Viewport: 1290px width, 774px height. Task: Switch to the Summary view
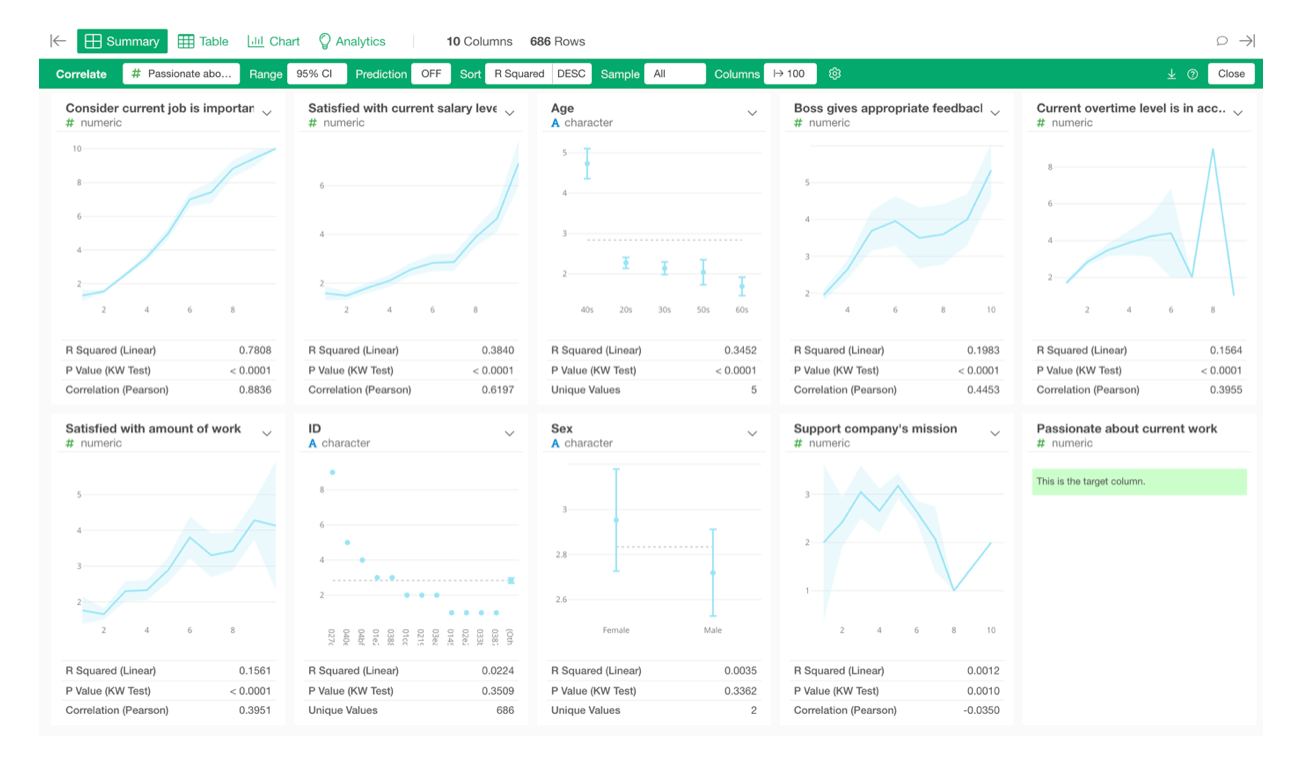(x=122, y=41)
